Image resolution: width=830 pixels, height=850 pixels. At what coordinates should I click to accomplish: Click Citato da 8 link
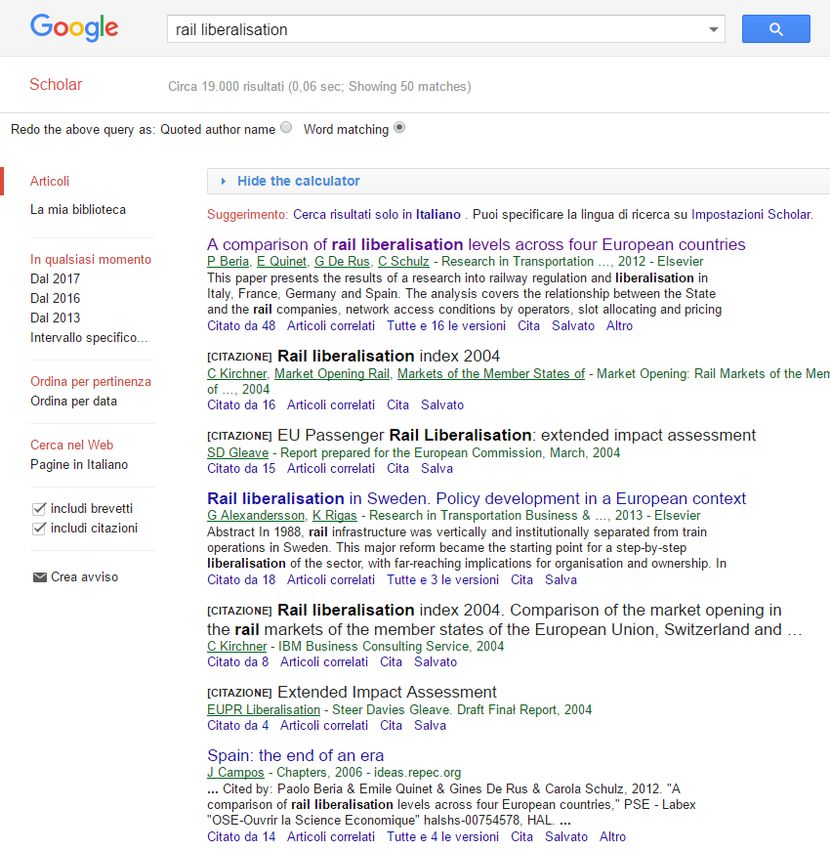[237, 662]
